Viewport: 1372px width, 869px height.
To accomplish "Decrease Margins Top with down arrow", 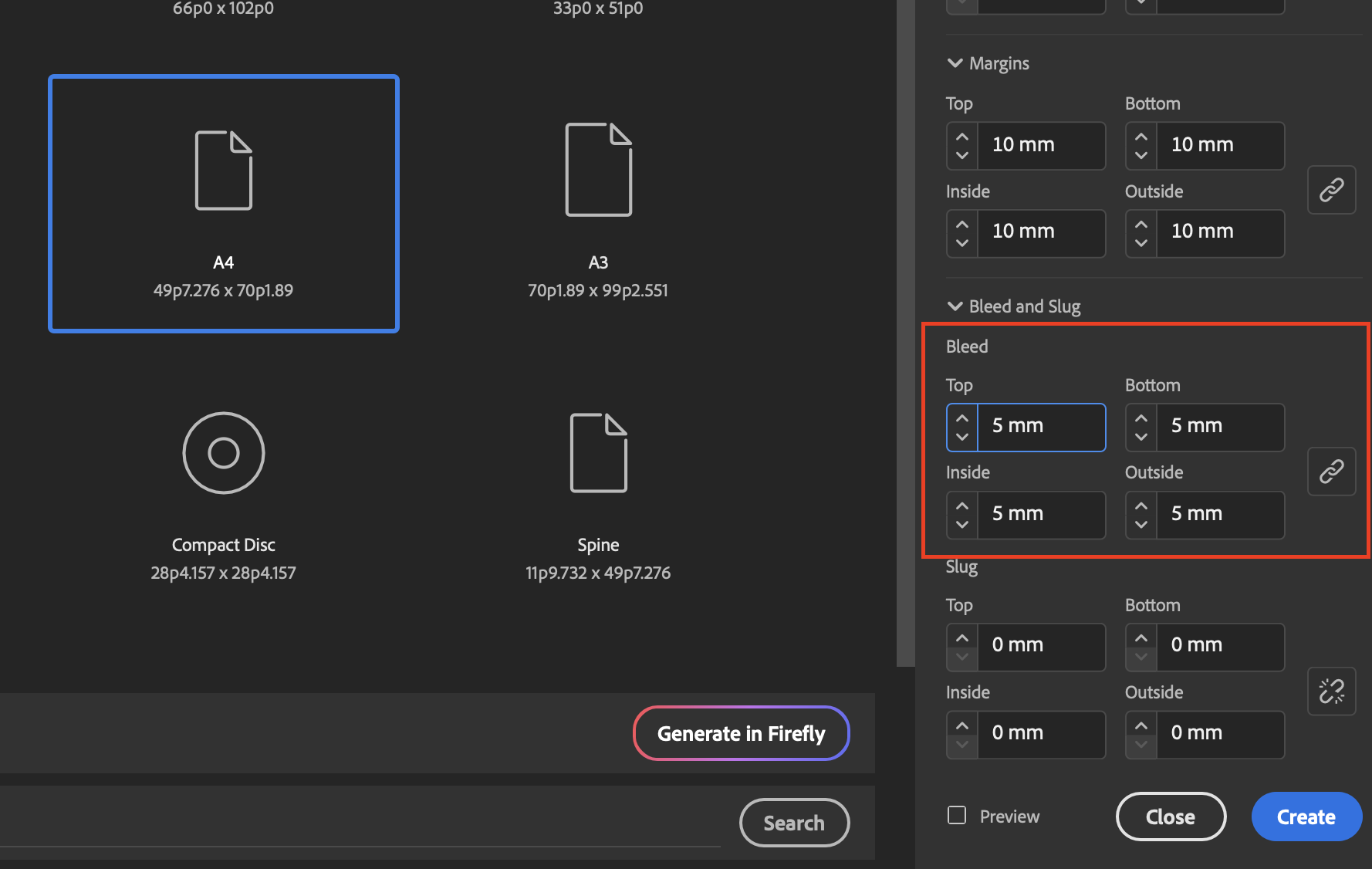I will coord(962,155).
